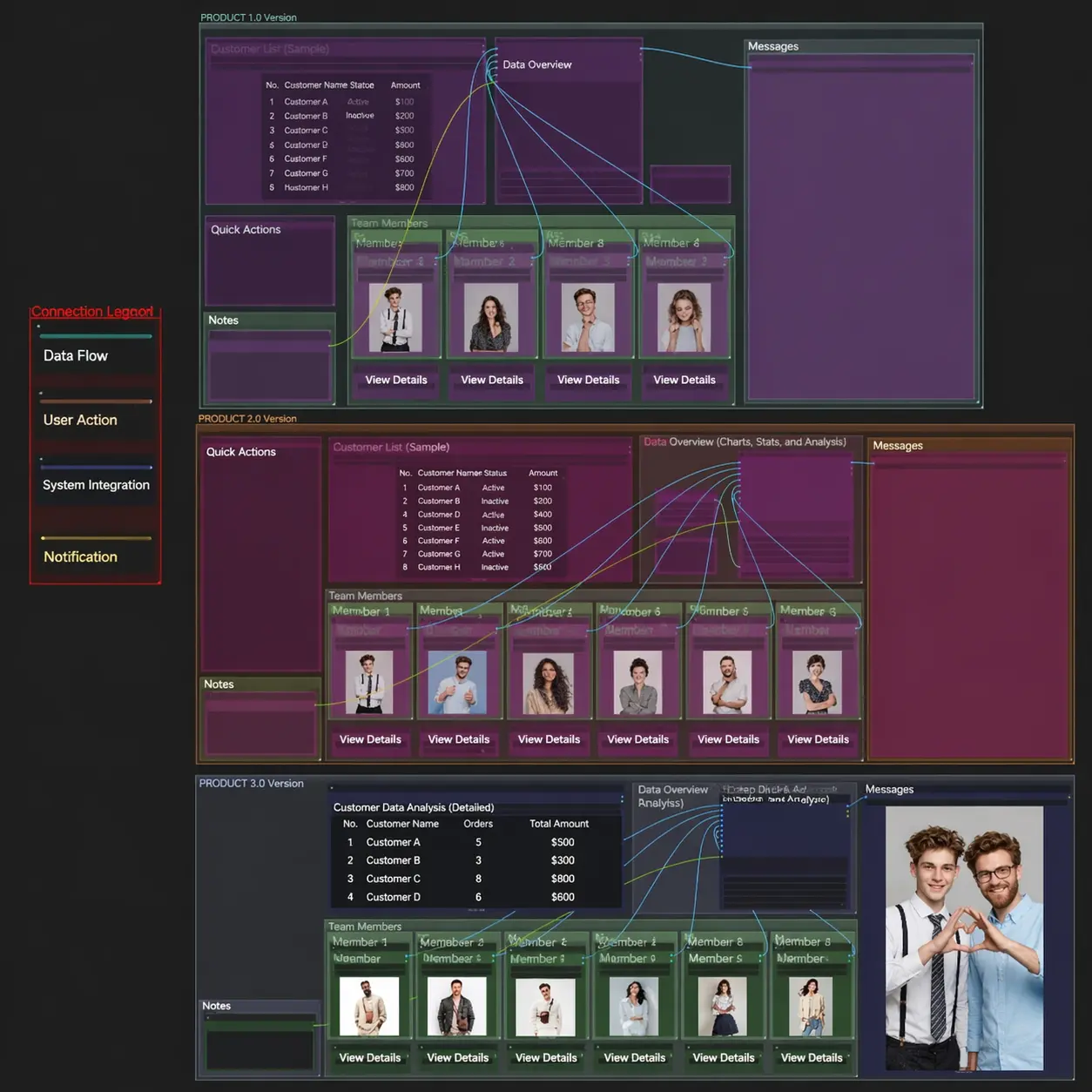Click the Notes field in Product 1.0
This screenshot has width=1092, height=1092.
pos(270,366)
